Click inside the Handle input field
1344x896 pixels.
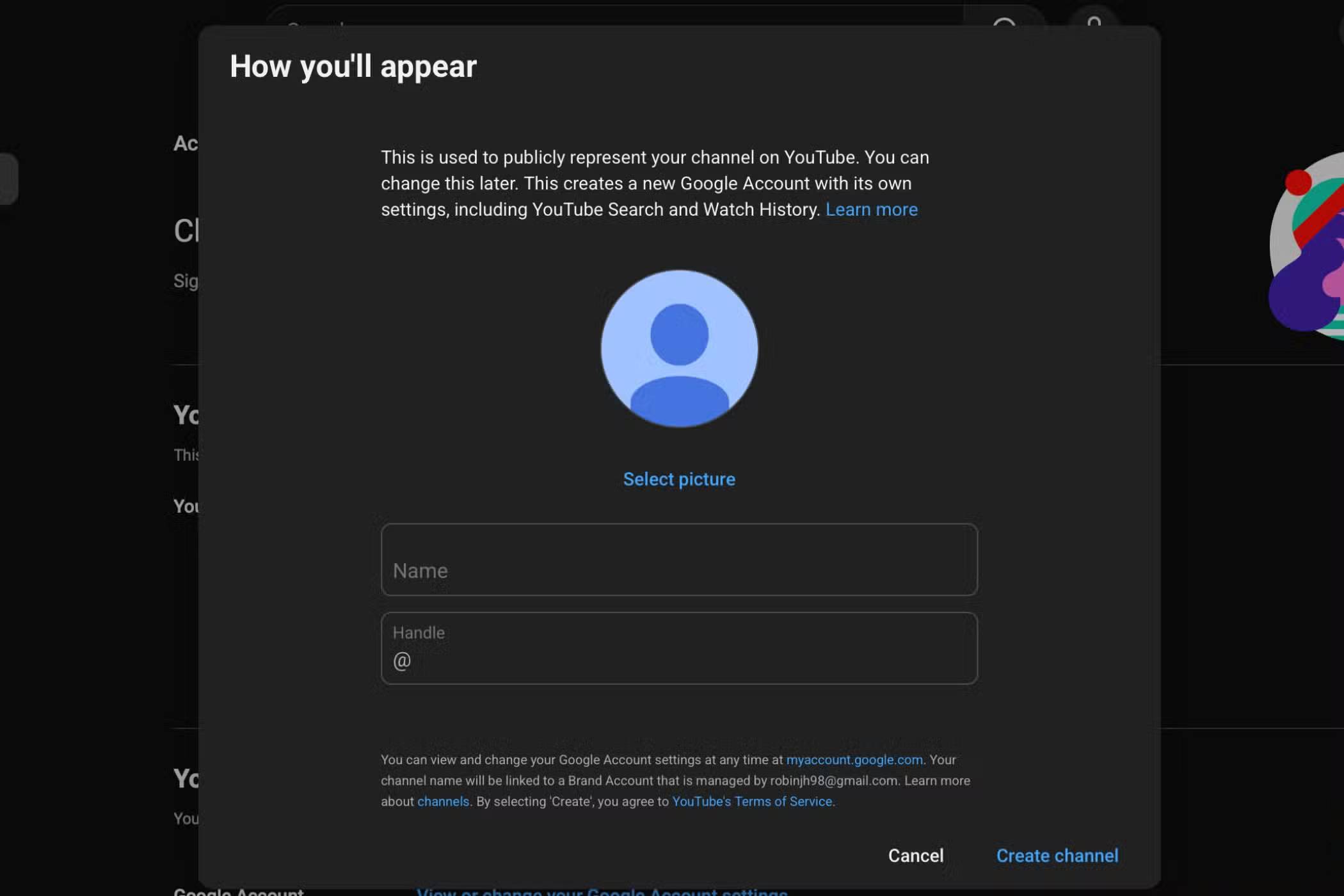point(678,648)
